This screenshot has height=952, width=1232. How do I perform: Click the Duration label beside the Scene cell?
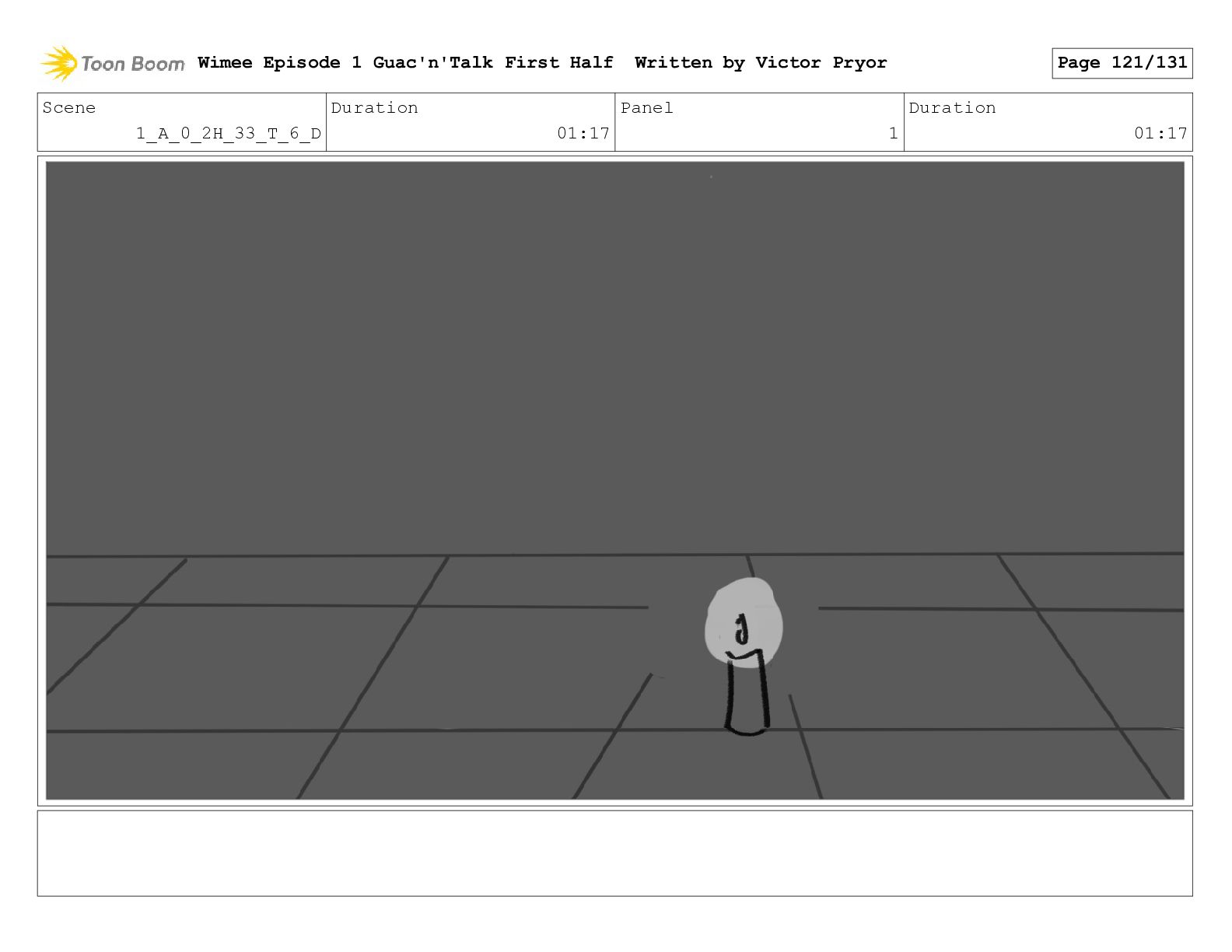[x=374, y=108]
